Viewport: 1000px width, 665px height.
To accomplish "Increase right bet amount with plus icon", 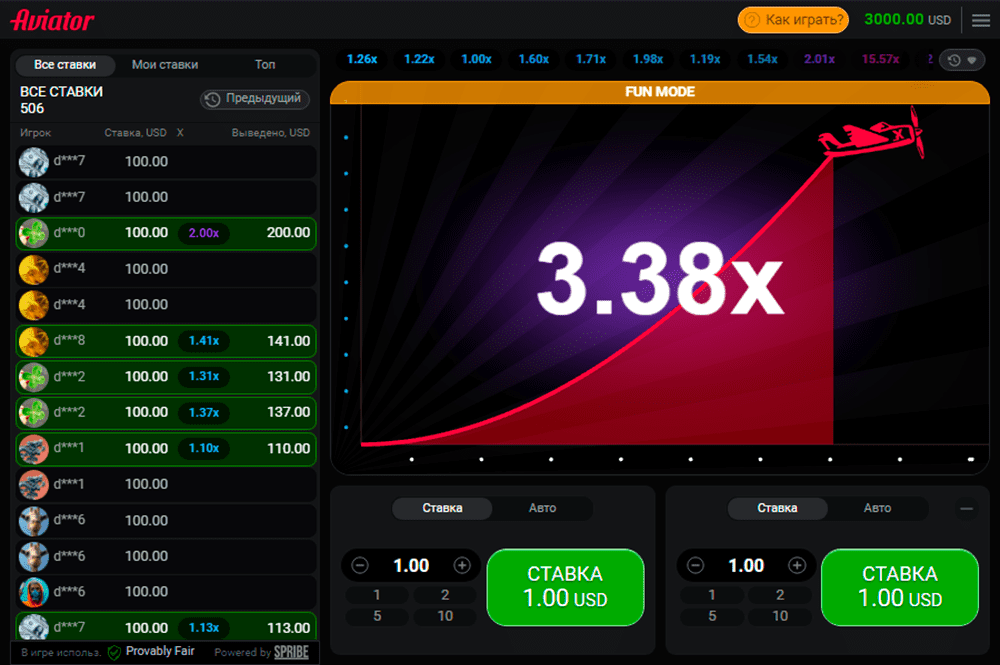I will click(x=797, y=566).
